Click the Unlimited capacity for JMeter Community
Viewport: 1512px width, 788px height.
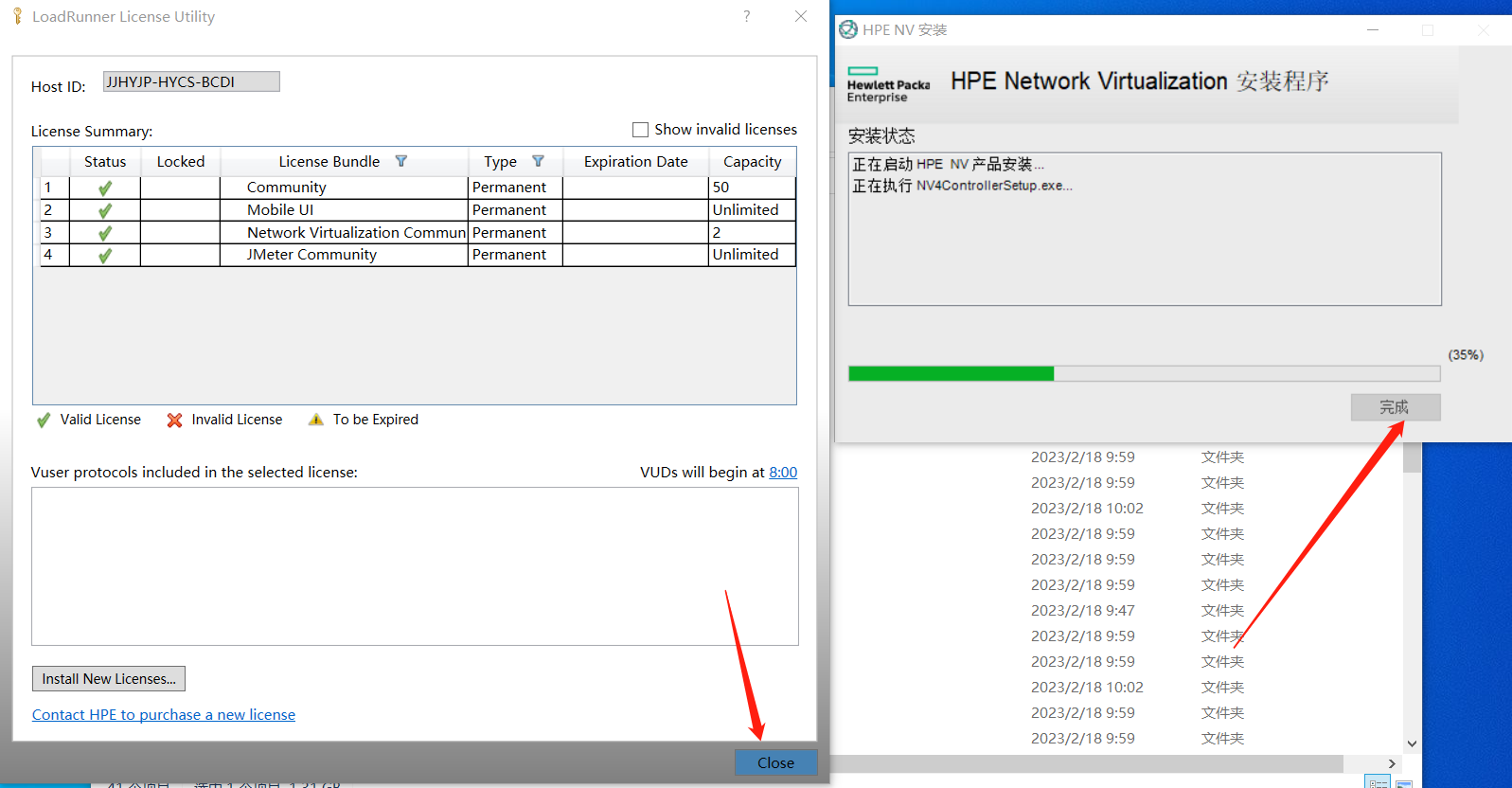pos(746,255)
